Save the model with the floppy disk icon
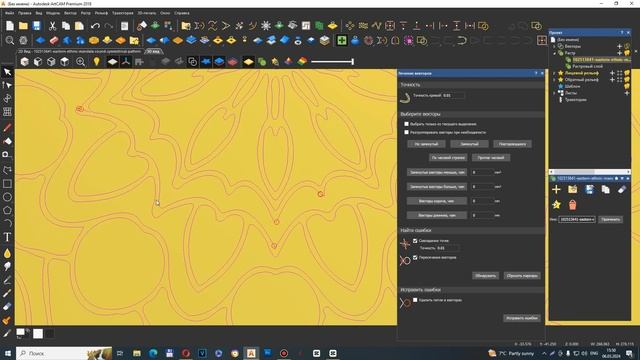The width and height of the screenshot is (640, 360). [37, 26]
